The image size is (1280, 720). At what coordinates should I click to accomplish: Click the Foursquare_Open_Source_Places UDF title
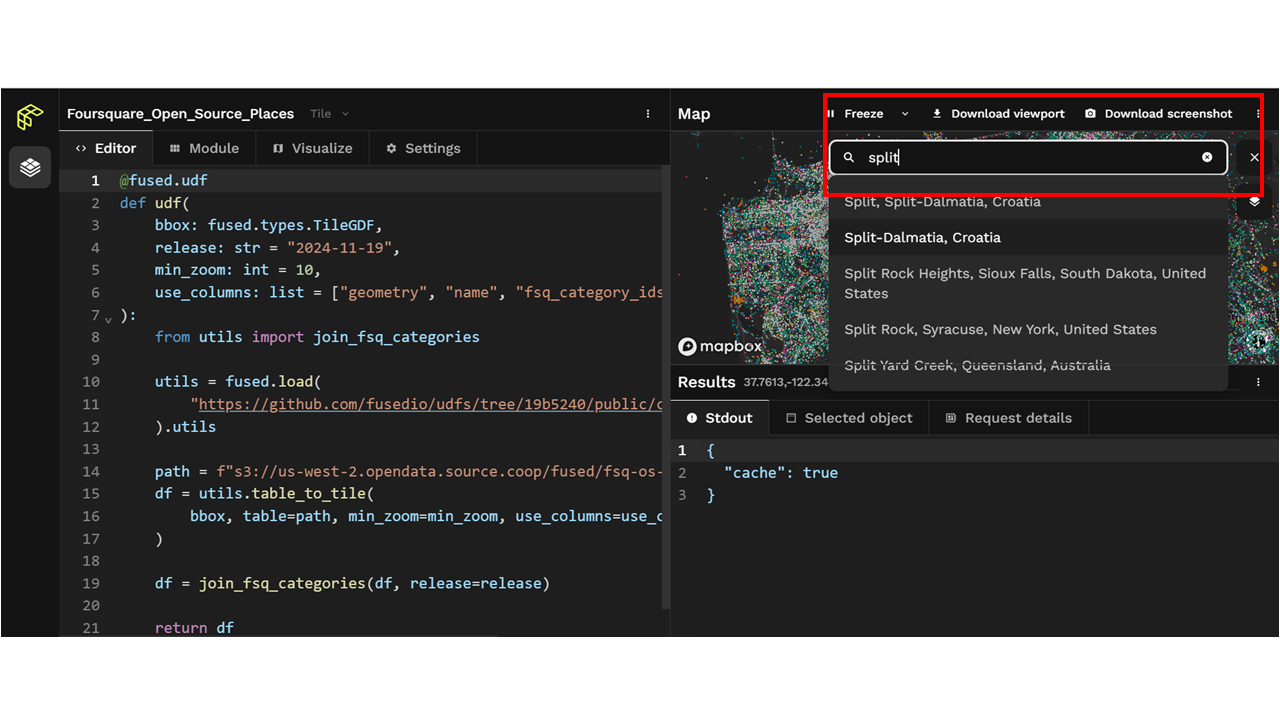pyautogui.click(x=180, y=114)
